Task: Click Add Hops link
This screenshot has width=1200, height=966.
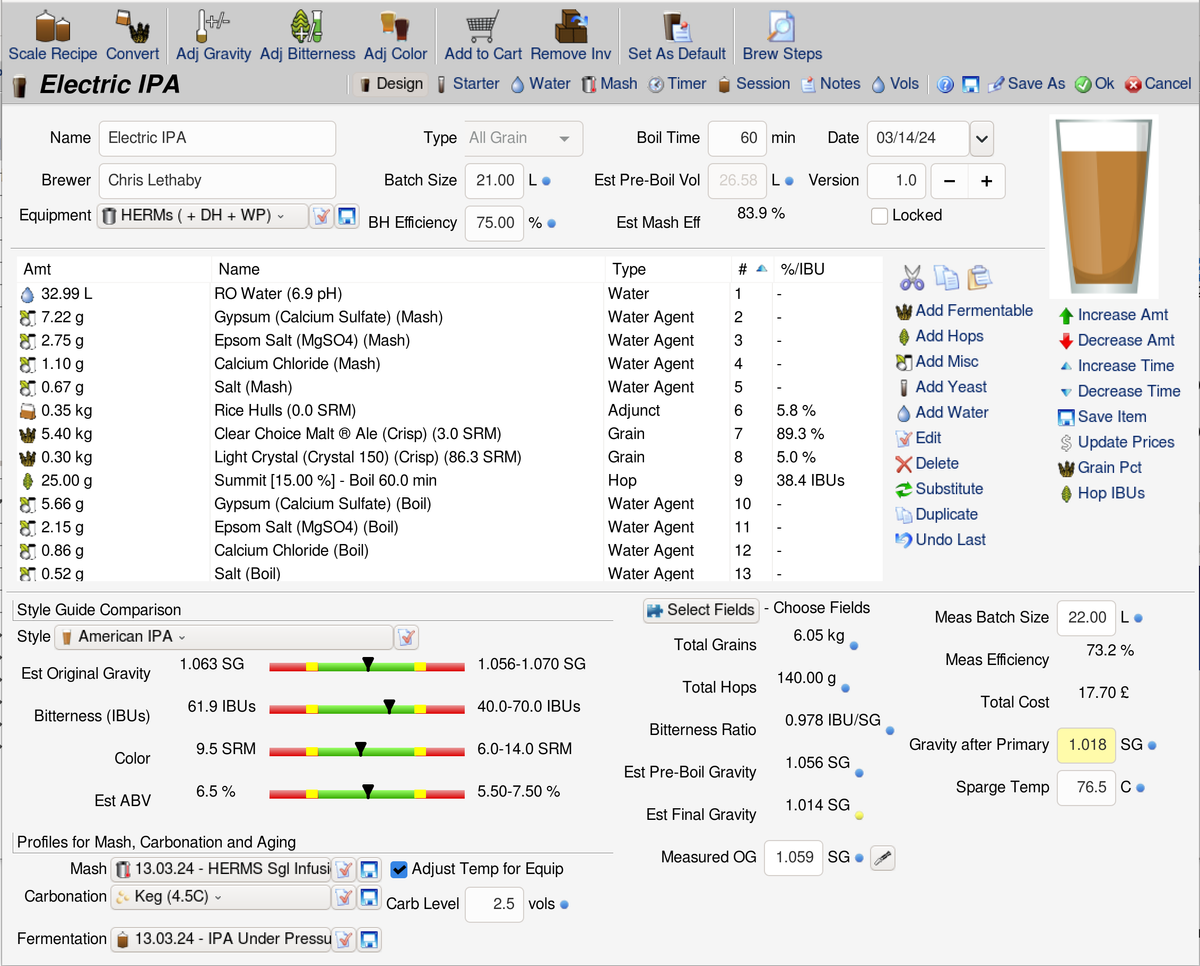Action: point(949,336)
